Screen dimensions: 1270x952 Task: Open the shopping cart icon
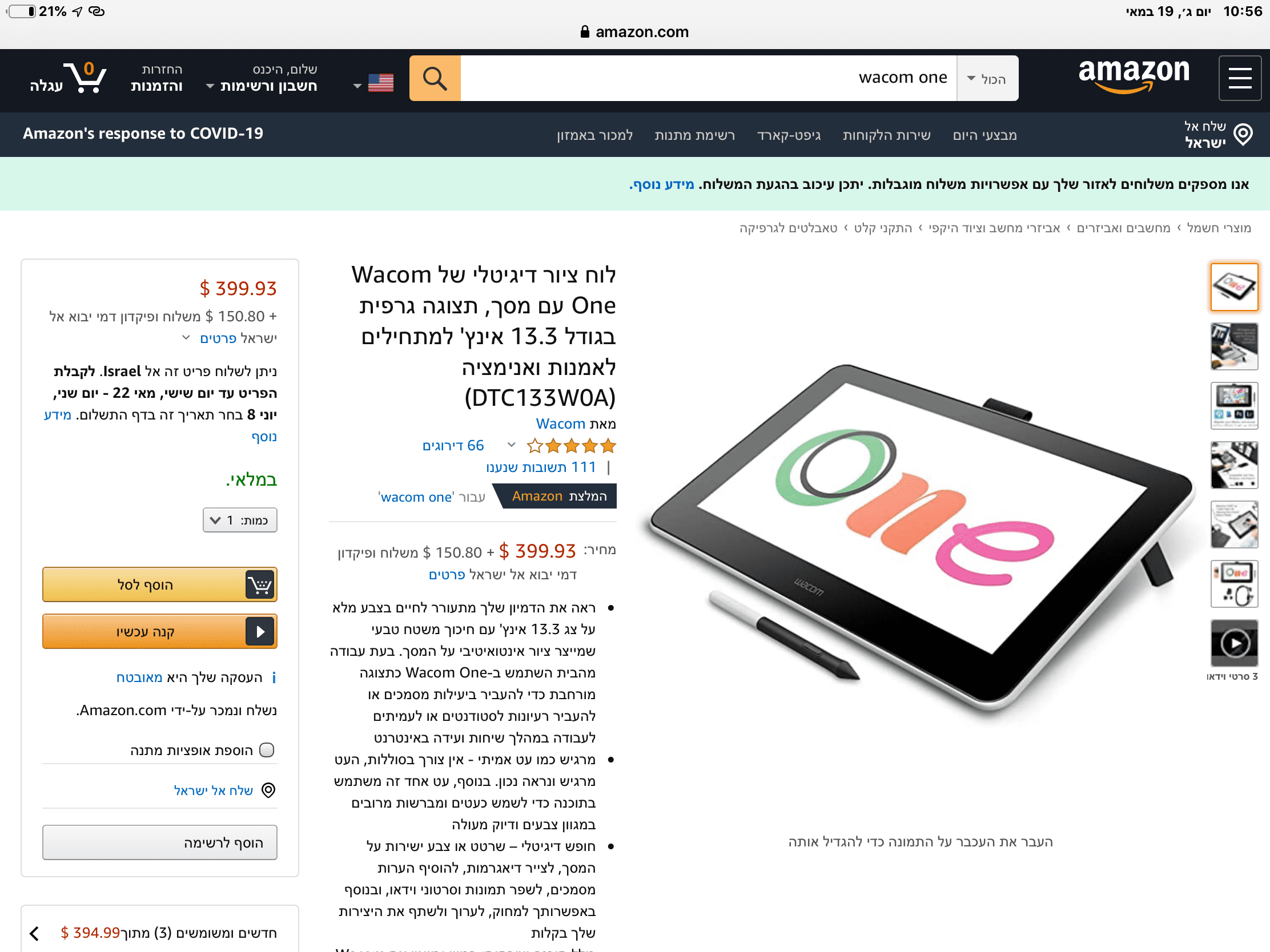click(86, 78)
